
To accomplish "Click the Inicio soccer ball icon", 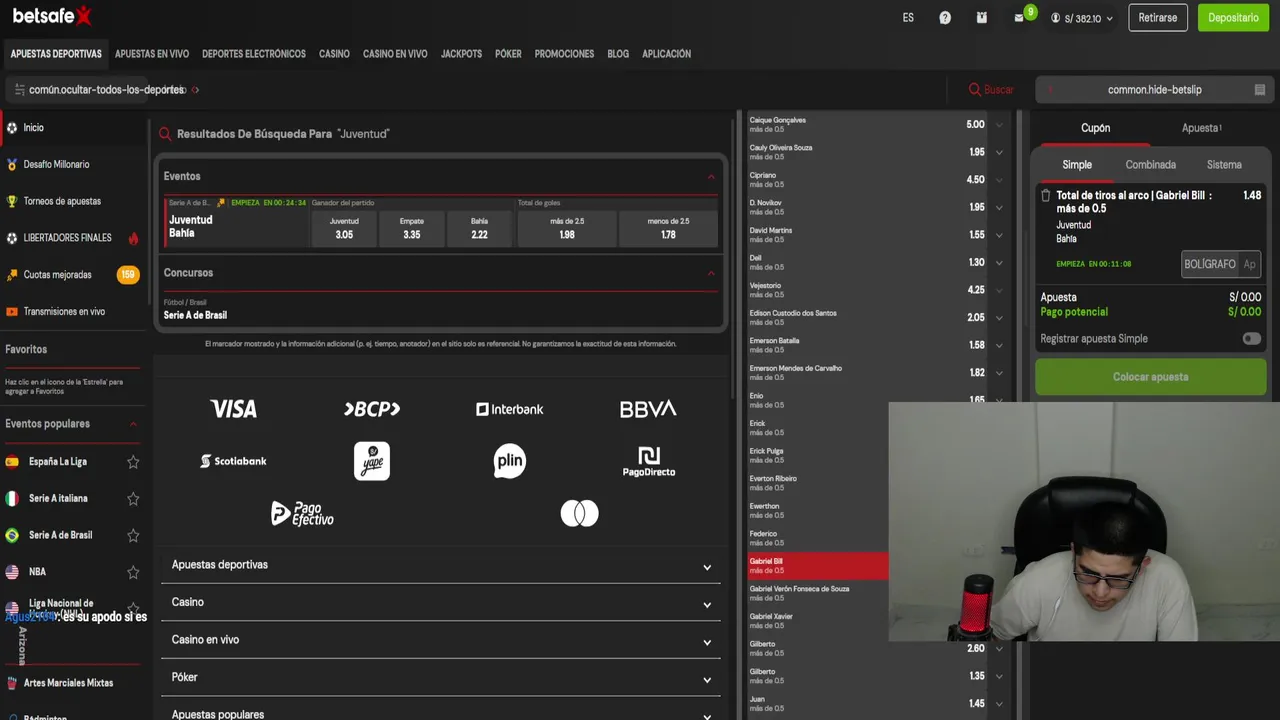I will click(12, 128).
